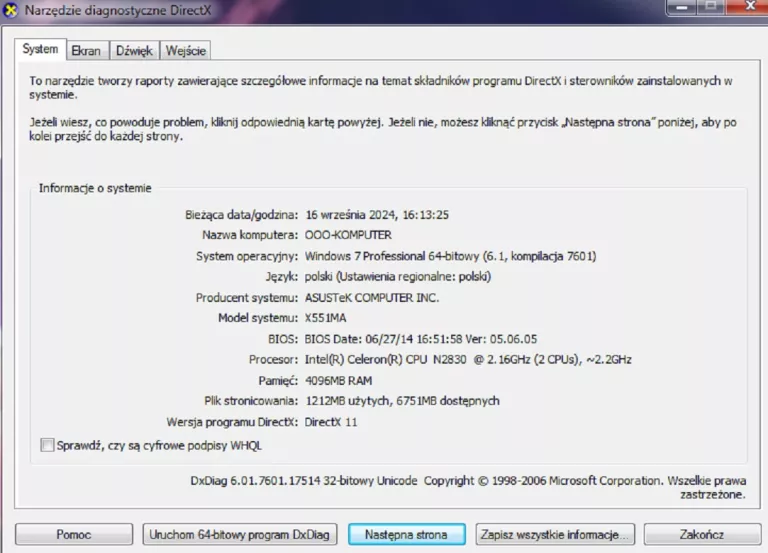The image size is (768, 553).
Task: Click the Zakończ button
Action: (702, 534)
